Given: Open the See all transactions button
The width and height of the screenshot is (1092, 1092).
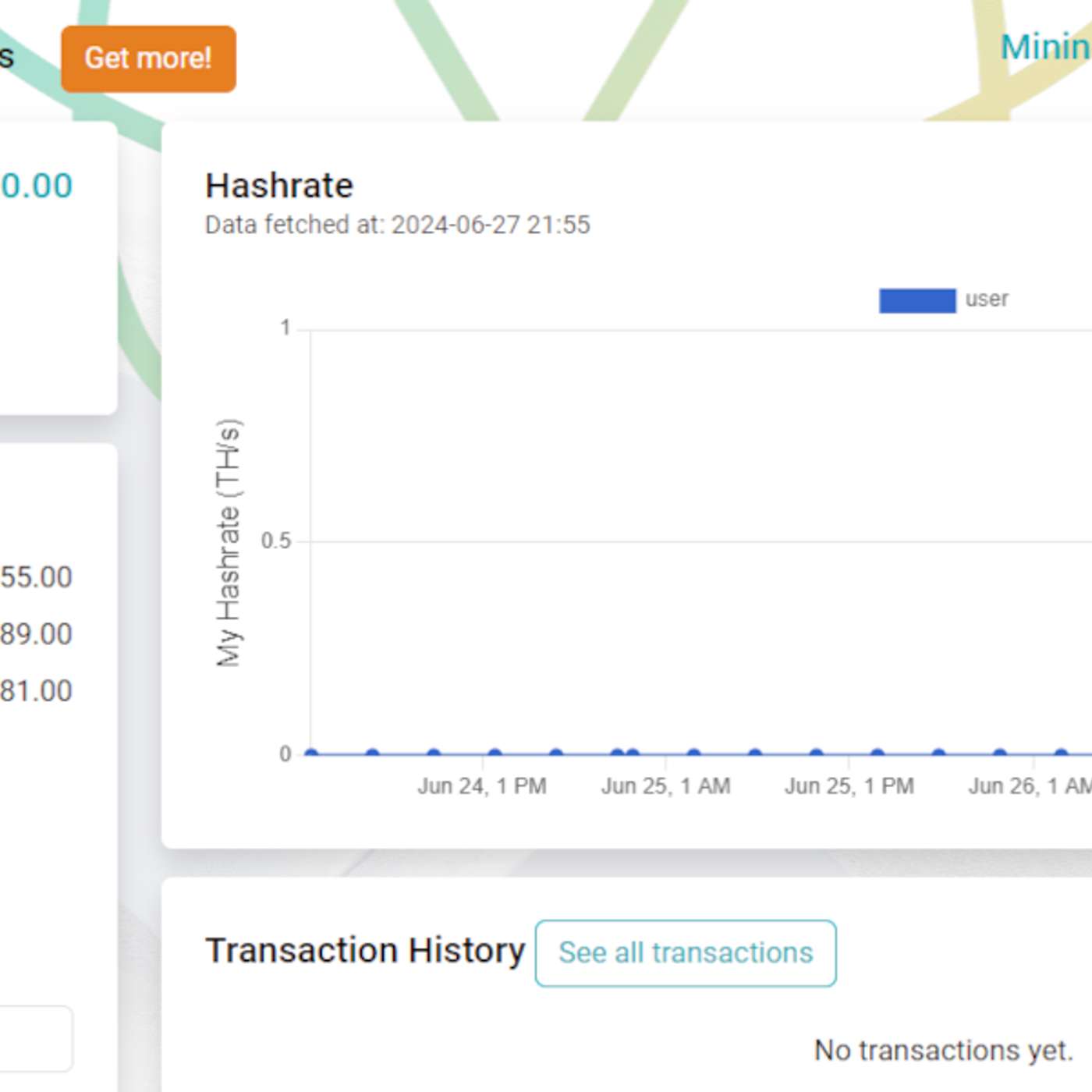Looking at the screenshot, I should 685,953.
